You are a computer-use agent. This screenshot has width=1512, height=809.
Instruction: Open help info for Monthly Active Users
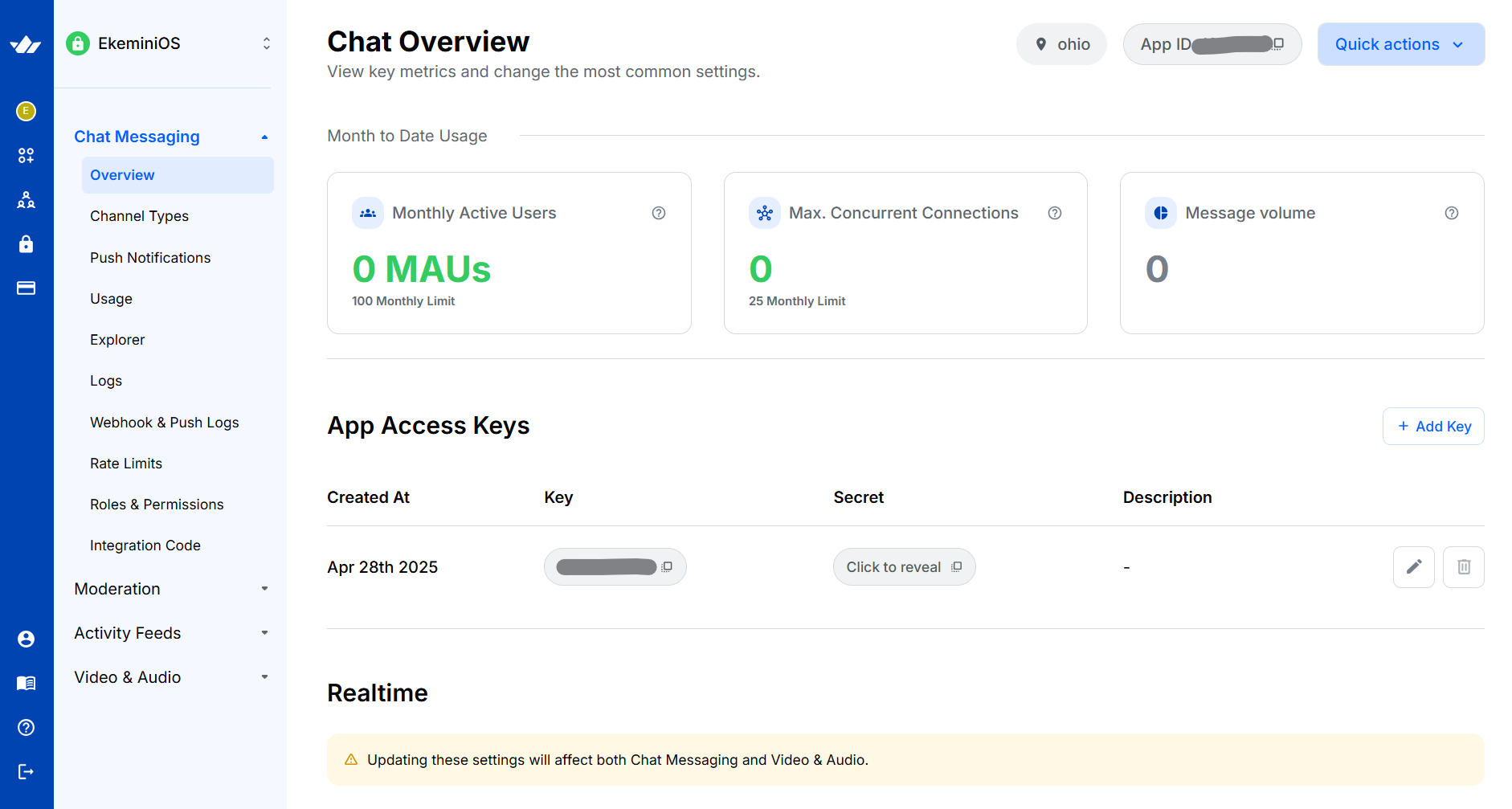pyautogui.click(x=659, y=213)
